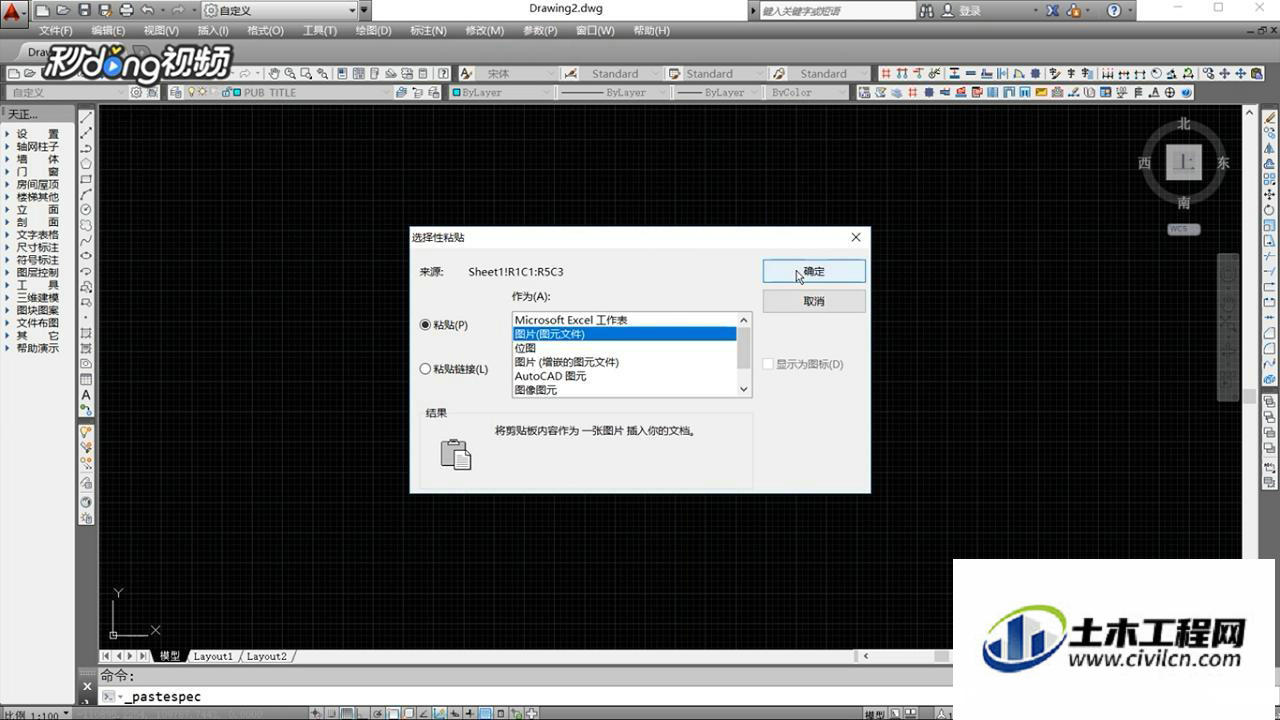1280x720 pixels.
Task: Click the 取消 button
Action: click(x=814, y=301)
